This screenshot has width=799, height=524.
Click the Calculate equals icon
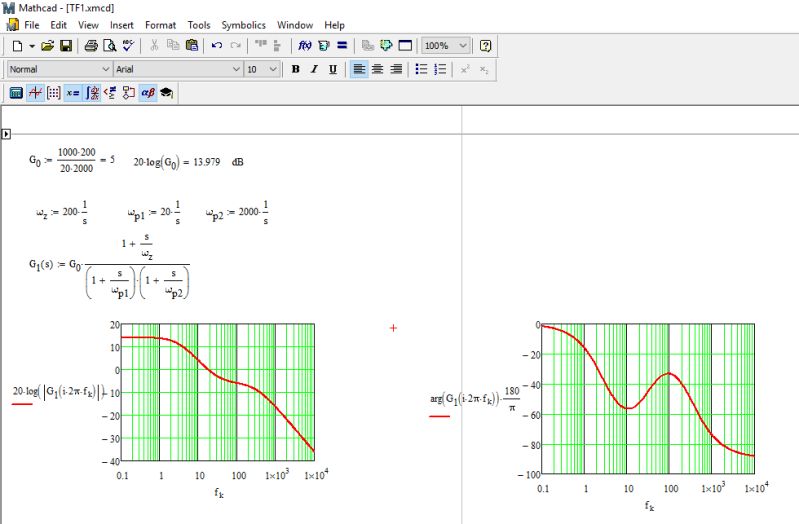click(342, 46)
